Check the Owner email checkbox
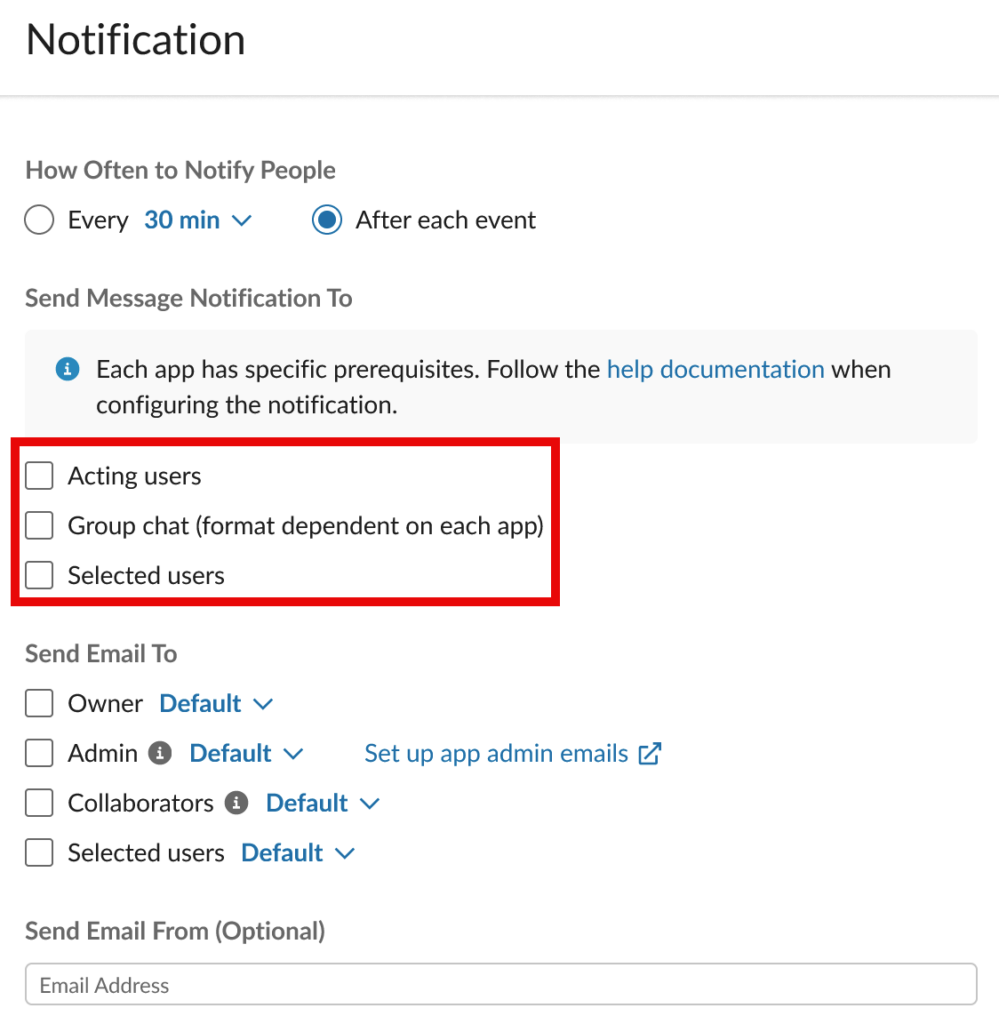 point(38,703)
